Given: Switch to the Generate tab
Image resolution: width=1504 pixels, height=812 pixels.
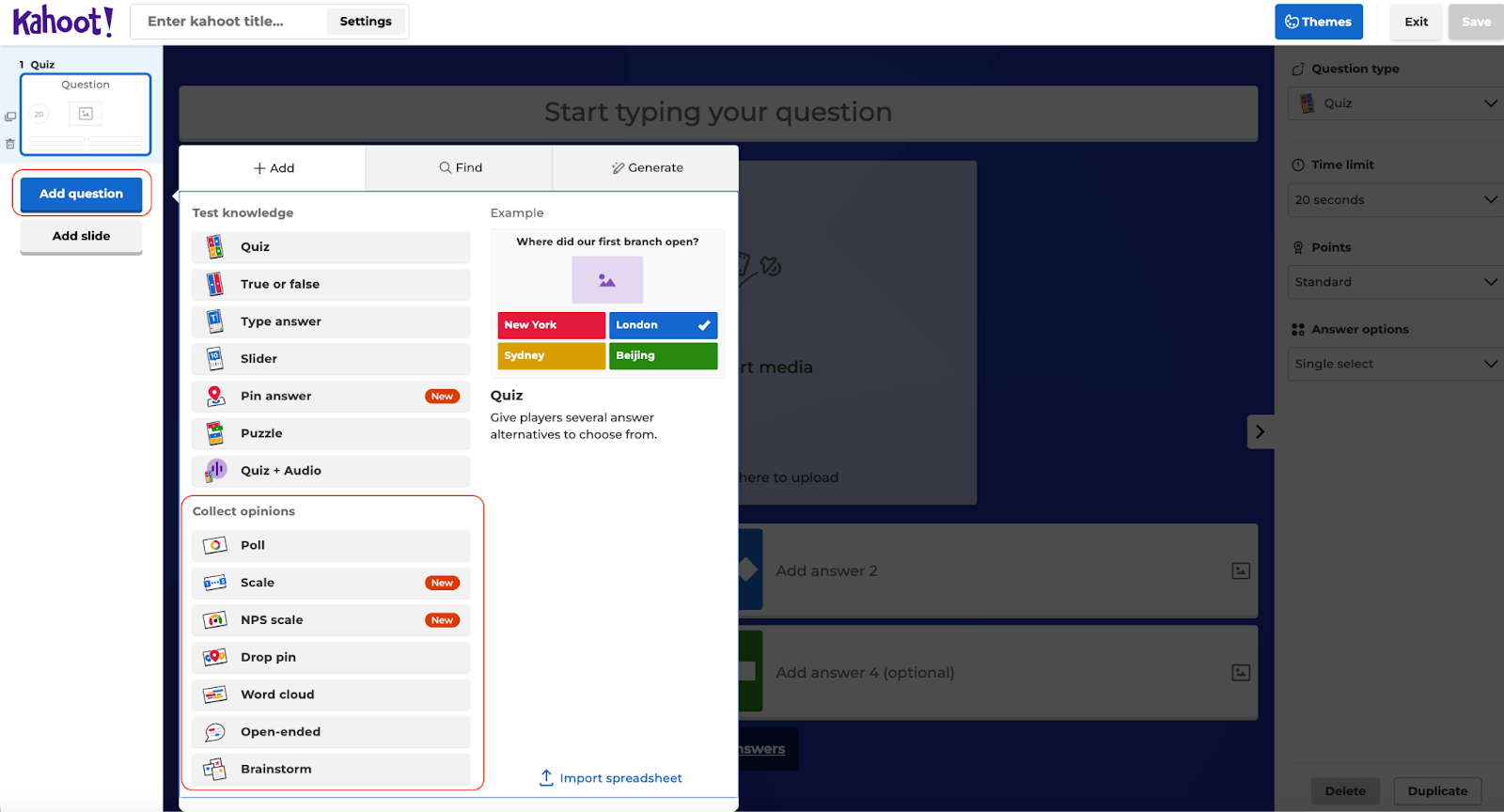Looking at the screenshot, I should 647,168.
